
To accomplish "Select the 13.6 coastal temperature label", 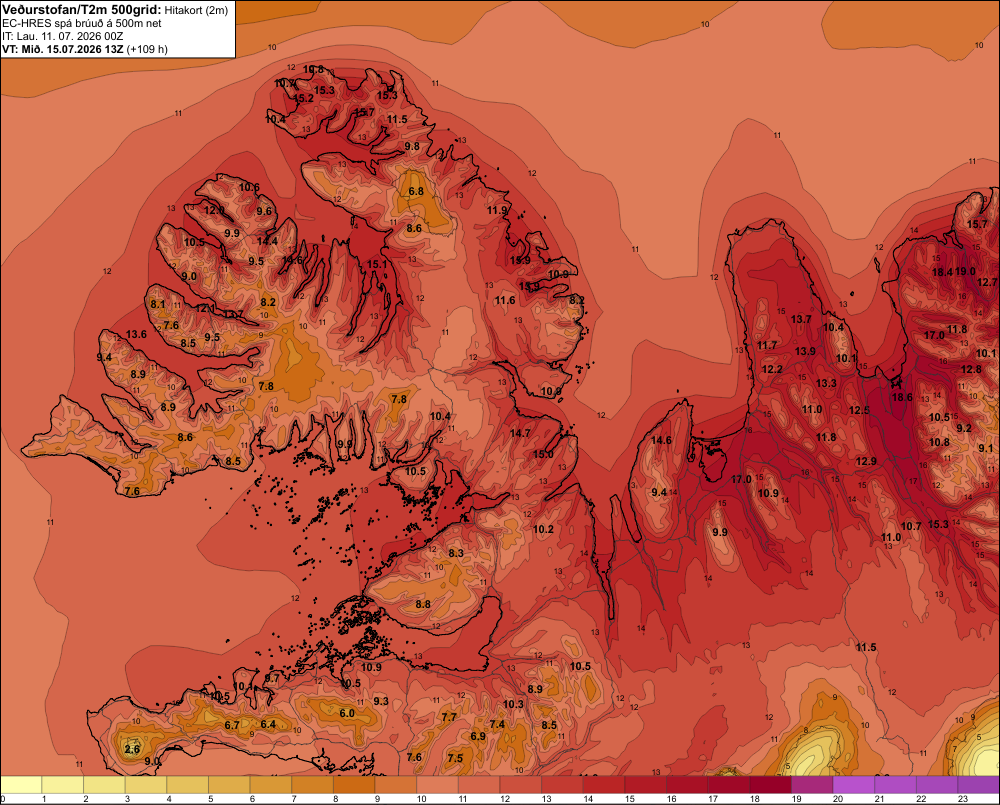I will click(136, 334).
